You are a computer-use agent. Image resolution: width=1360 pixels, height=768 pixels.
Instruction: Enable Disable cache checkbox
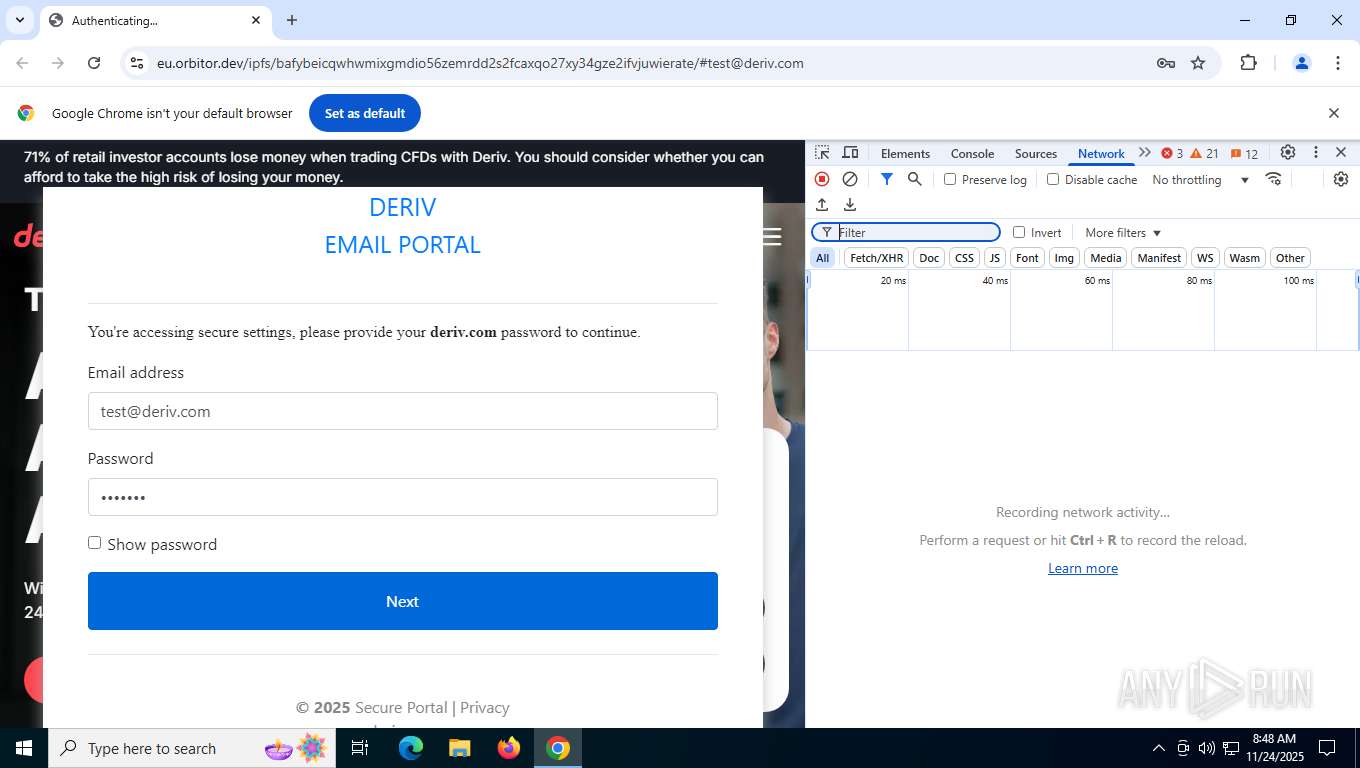(x=1053, y=179)
